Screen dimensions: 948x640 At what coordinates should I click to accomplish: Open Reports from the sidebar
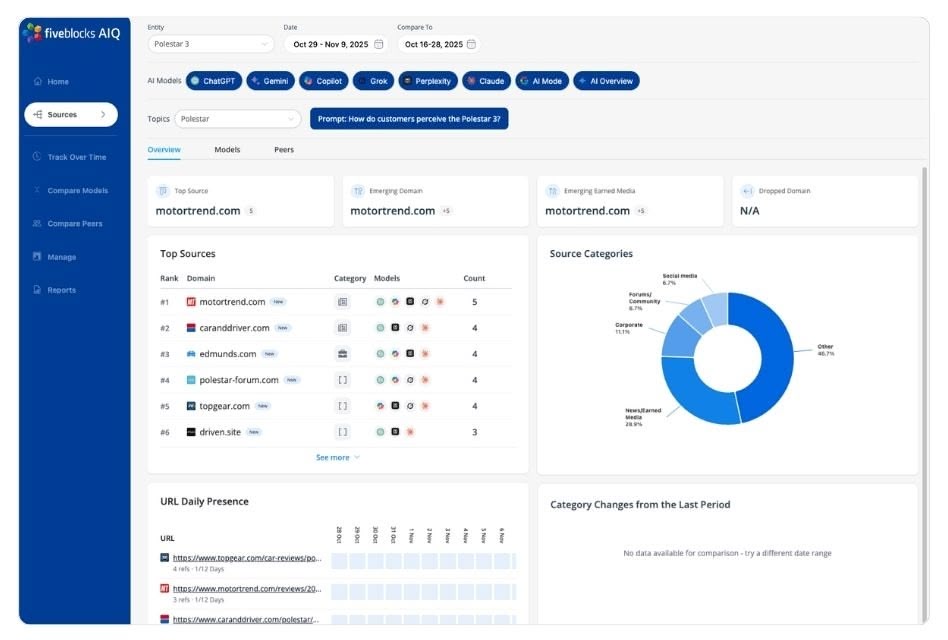[x=61, y=290]
